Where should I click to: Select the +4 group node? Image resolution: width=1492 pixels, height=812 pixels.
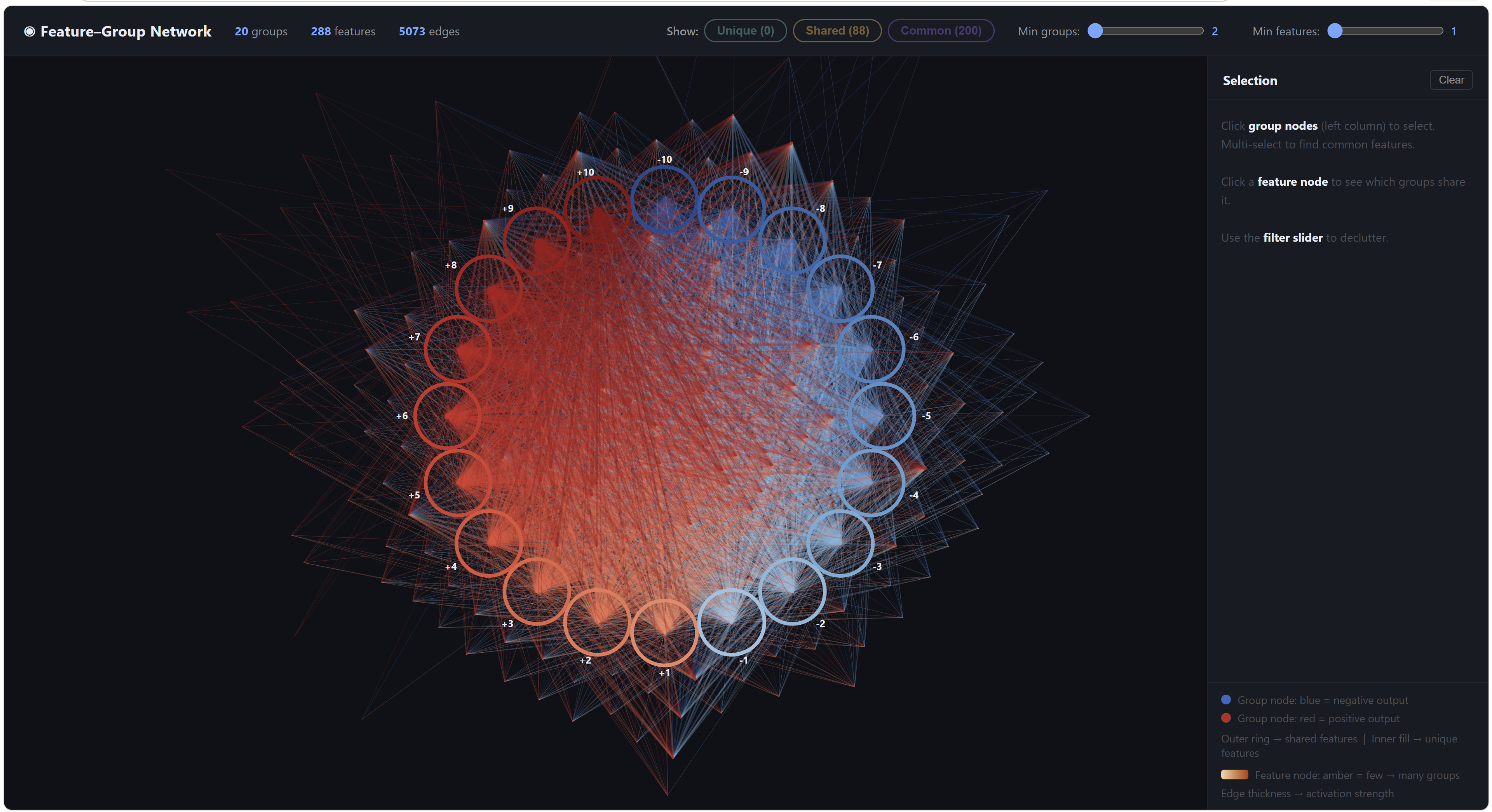[488, 543]
